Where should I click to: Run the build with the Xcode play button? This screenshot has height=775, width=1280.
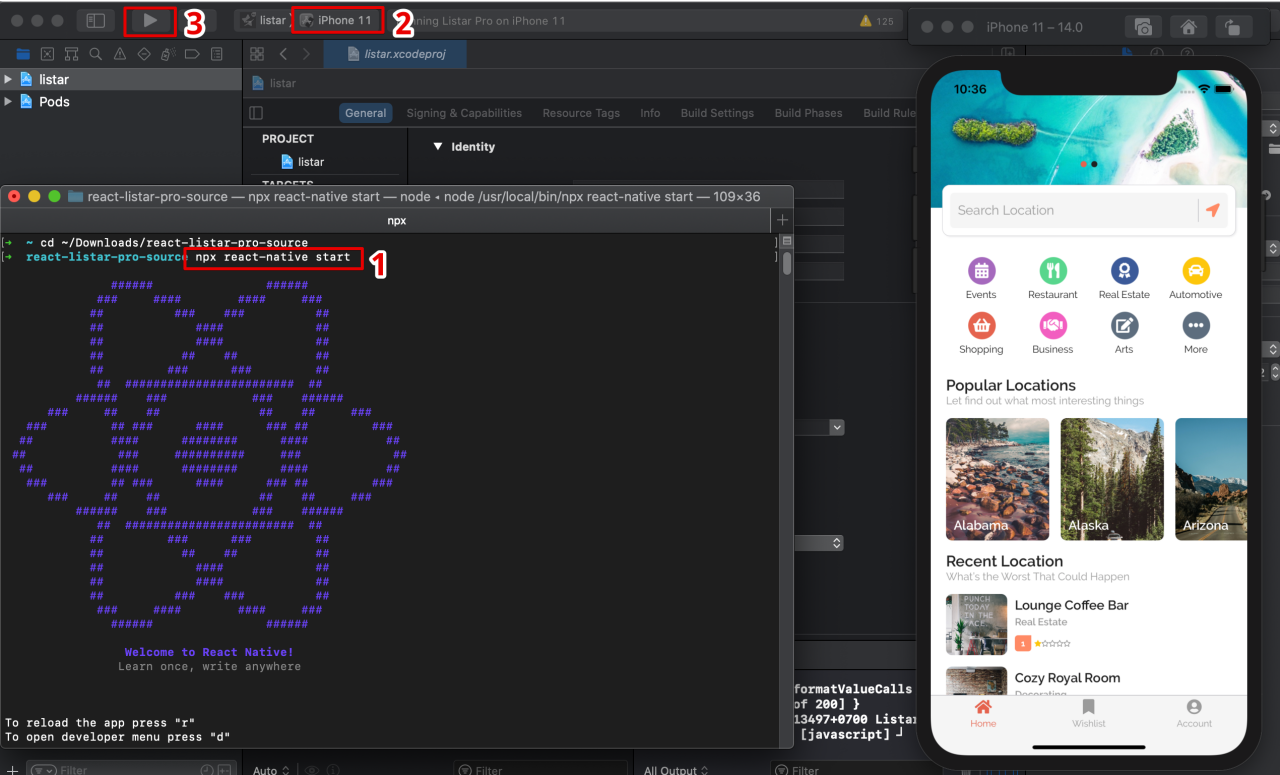150,20
